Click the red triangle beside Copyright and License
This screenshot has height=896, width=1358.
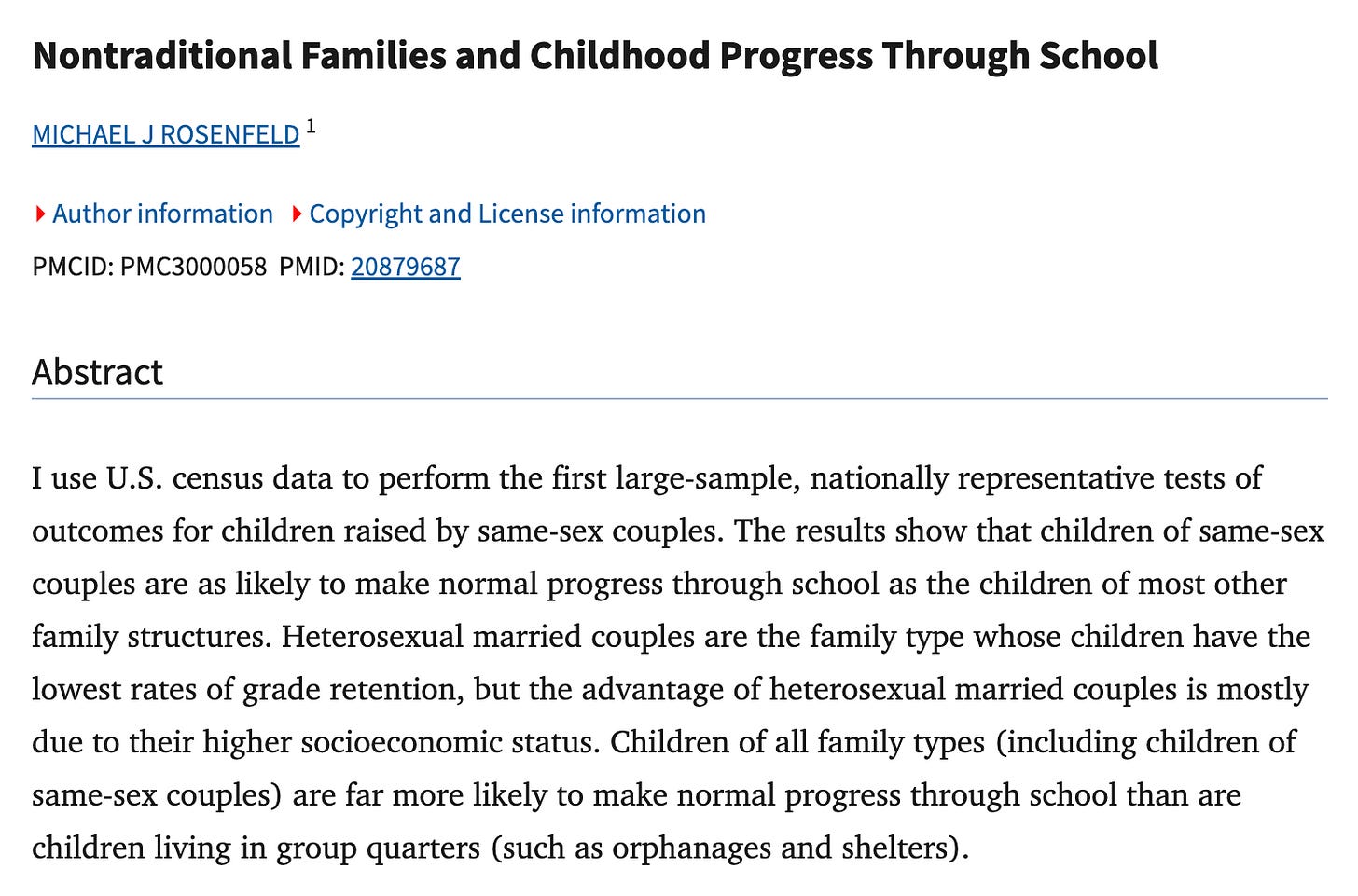297,214
